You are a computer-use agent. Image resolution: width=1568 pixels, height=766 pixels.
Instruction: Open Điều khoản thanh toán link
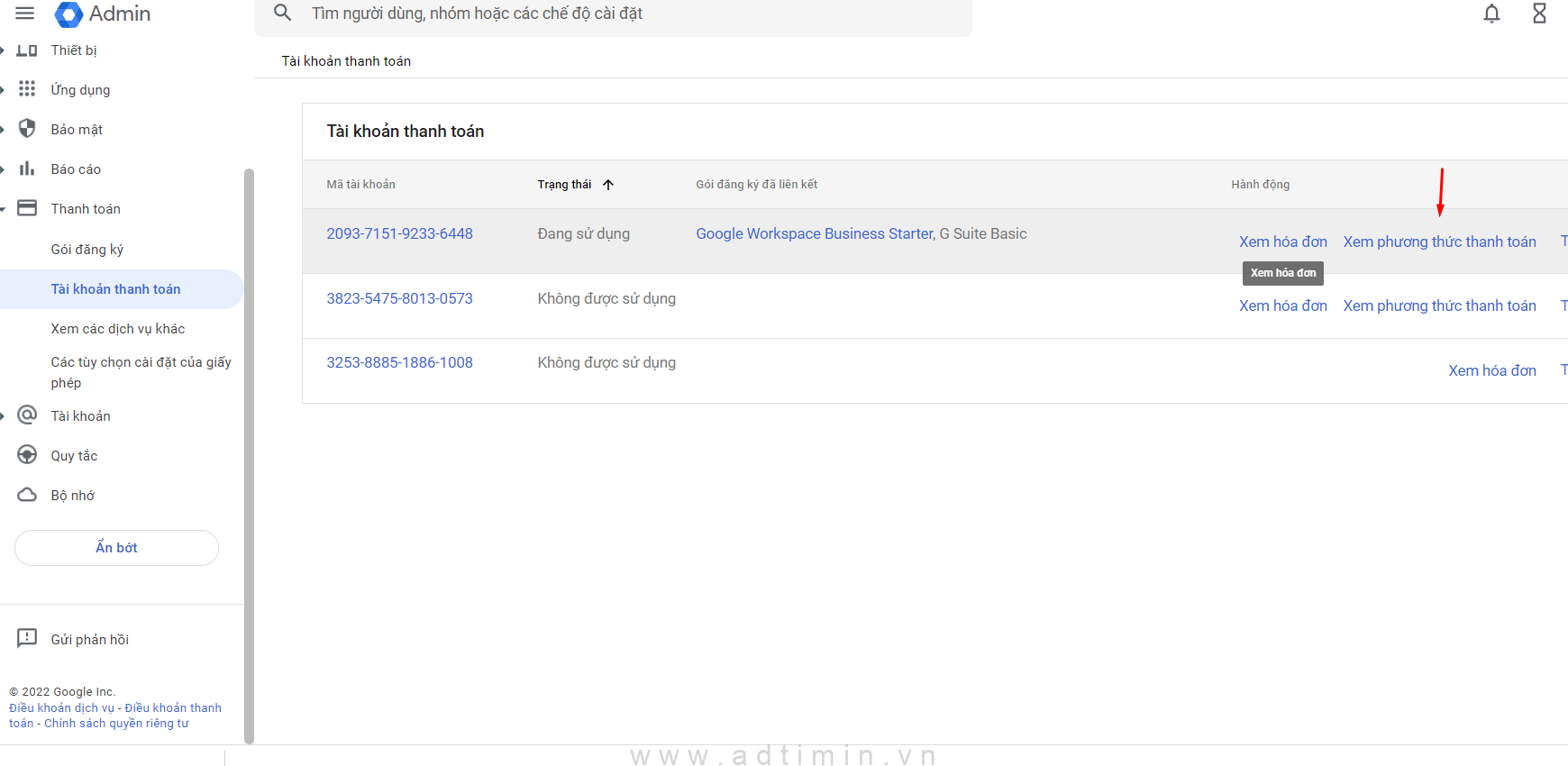(x=173, y=708)
